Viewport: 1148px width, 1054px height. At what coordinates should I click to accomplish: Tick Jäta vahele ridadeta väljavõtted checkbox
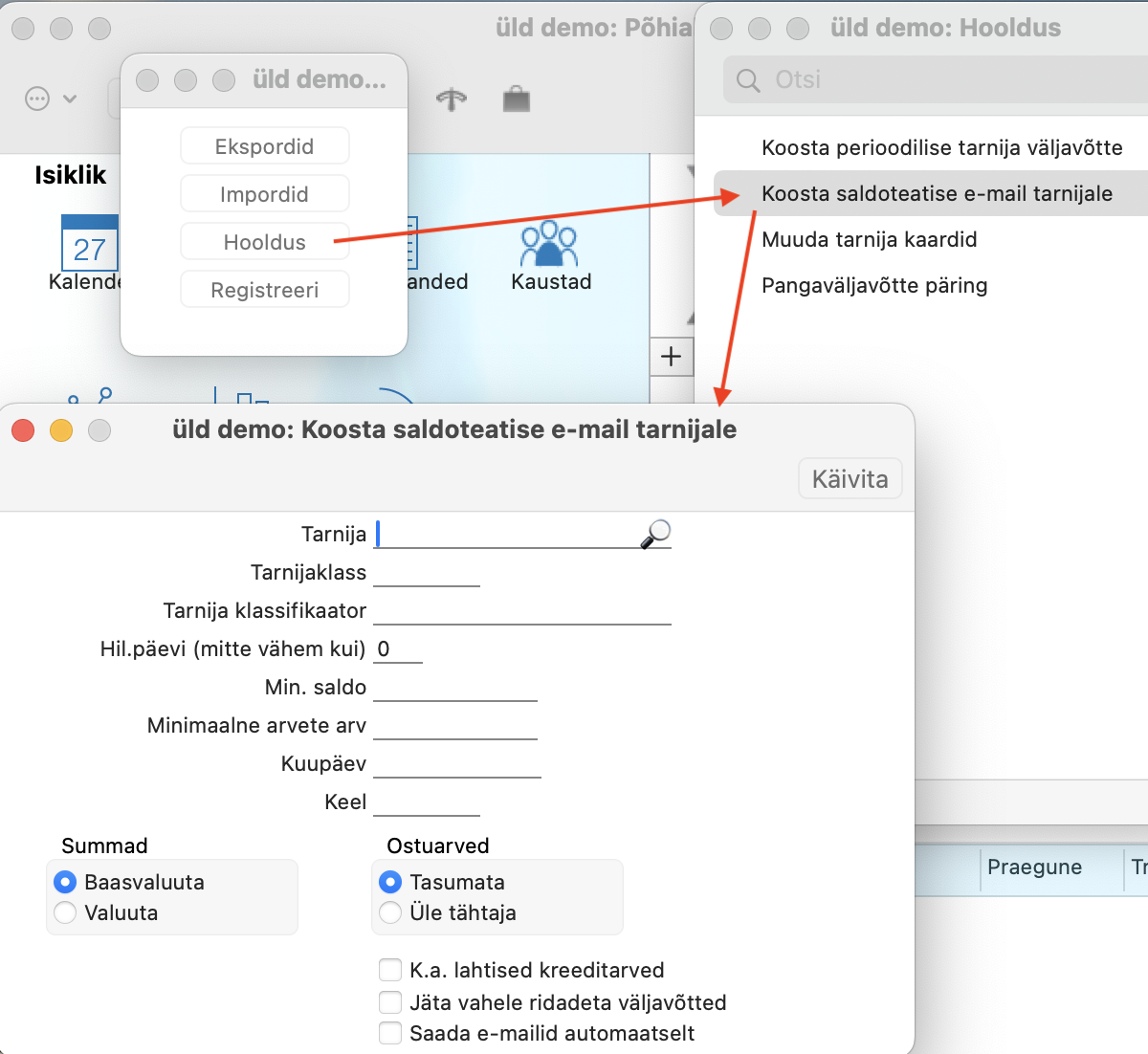390,1002
